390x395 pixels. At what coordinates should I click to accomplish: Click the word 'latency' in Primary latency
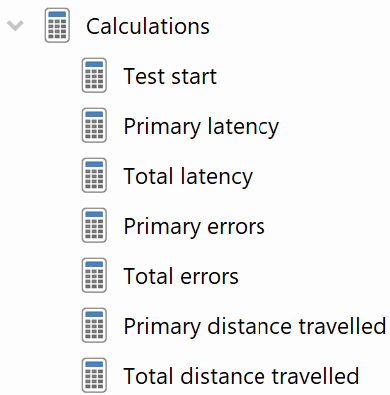[243, 127]
